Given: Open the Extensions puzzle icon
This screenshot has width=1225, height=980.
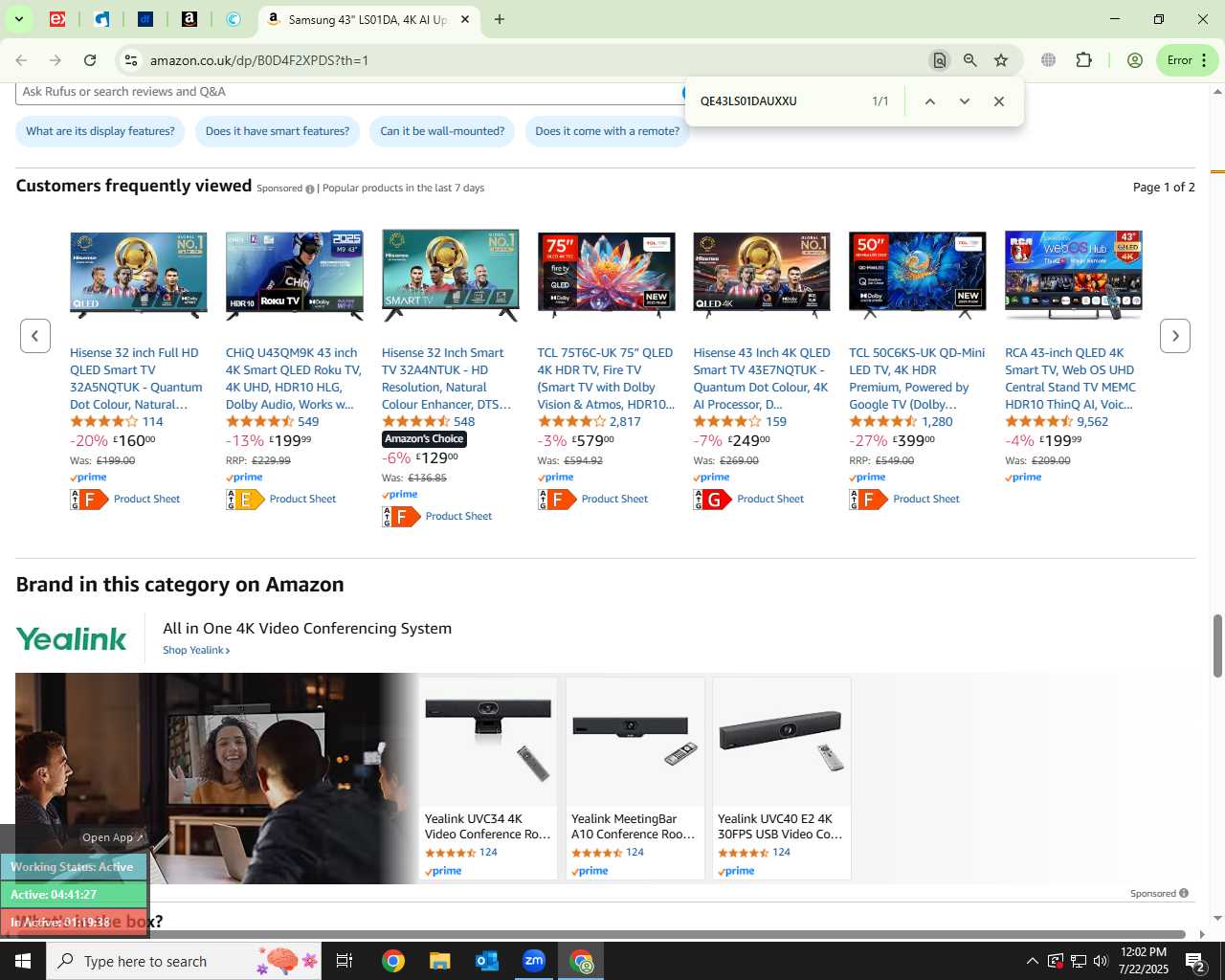Looking at the screenshot, I should pyautogui.click(x=1083, y=60).
